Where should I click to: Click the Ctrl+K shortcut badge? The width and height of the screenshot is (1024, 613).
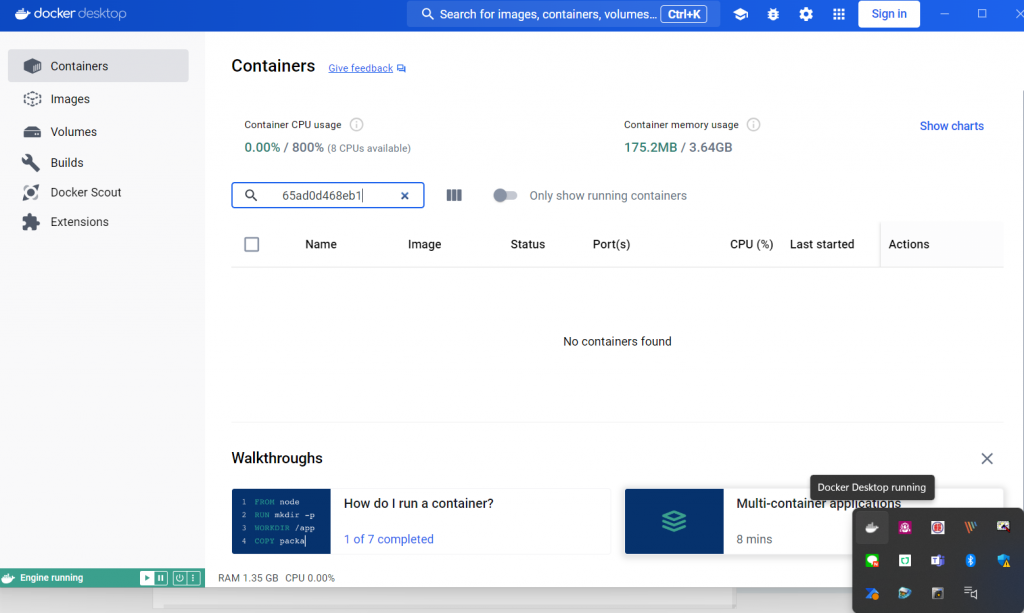684,14
